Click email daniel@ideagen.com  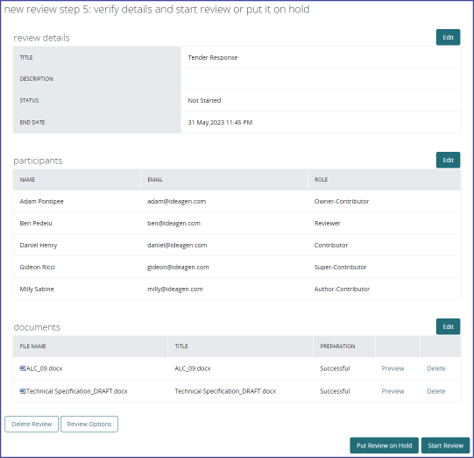(x=177, y=245)
